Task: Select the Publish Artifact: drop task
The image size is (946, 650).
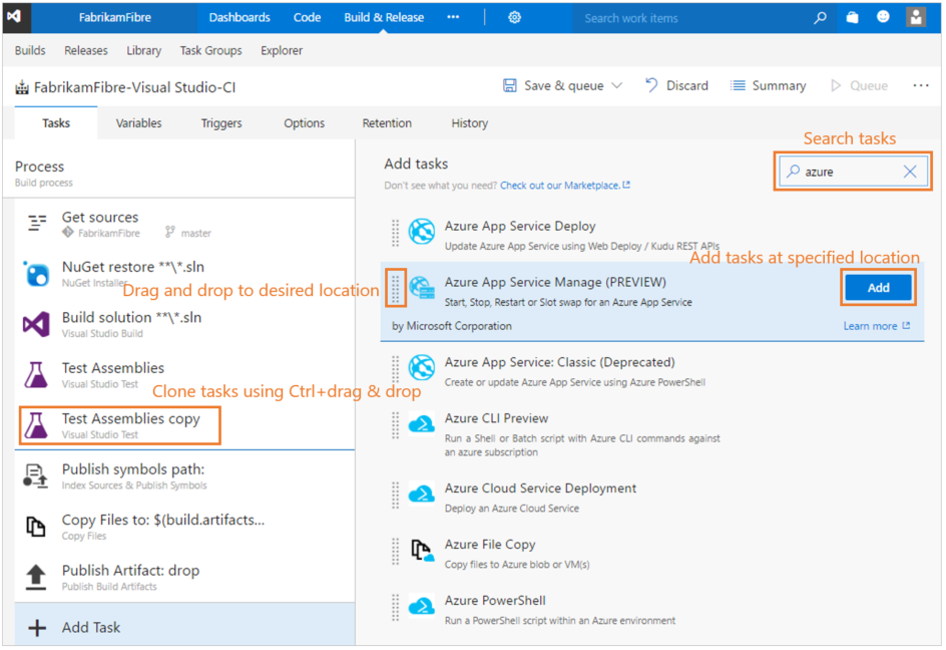Action: click(x=185, y=577)
